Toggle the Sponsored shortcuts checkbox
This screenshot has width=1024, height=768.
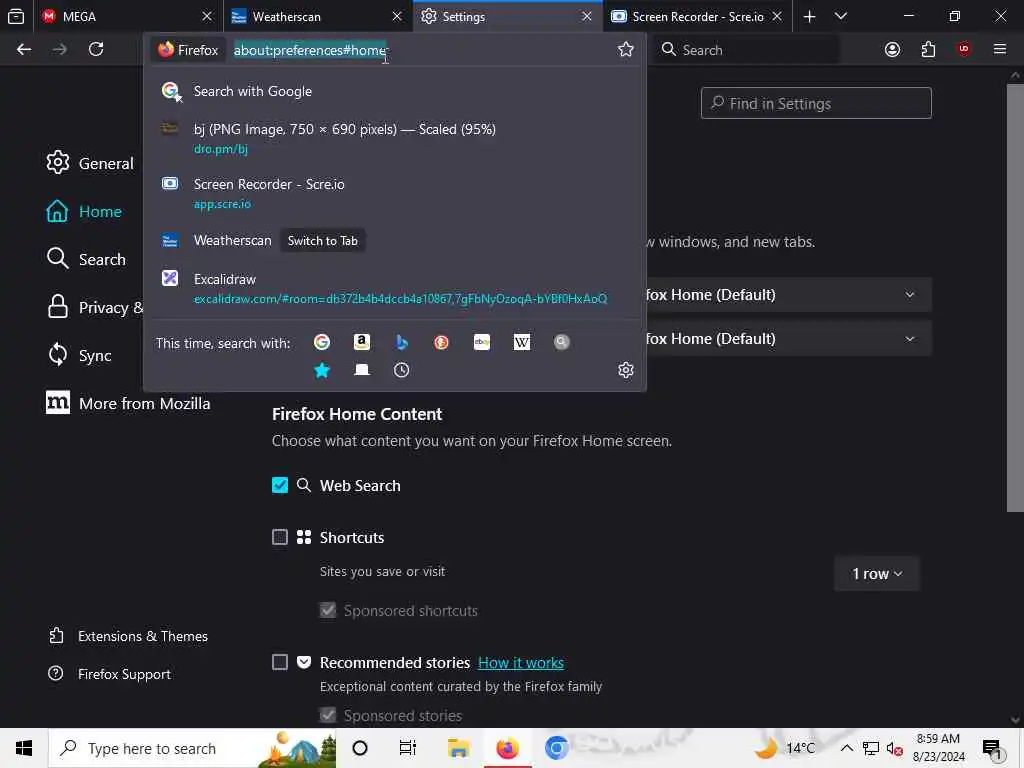[x=328, y=611]
